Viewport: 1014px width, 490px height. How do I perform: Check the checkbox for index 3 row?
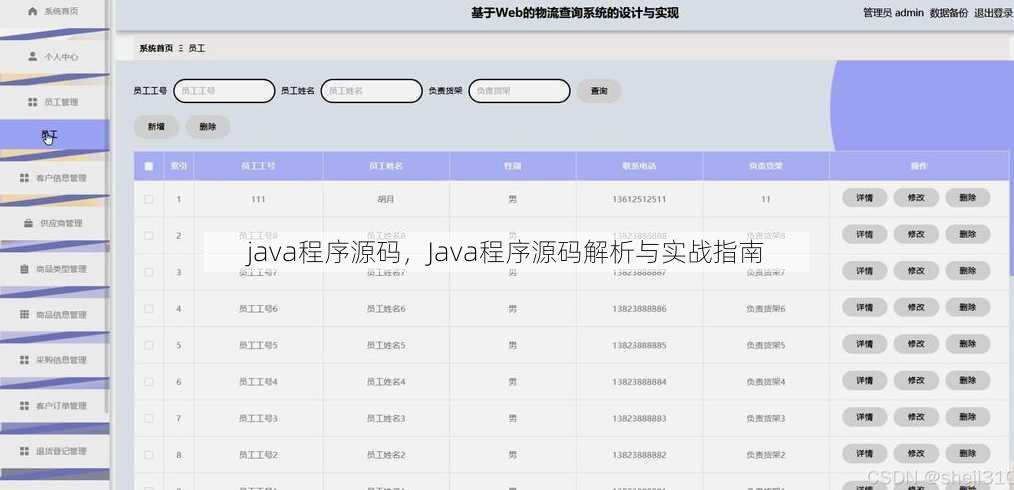point(149,272)
